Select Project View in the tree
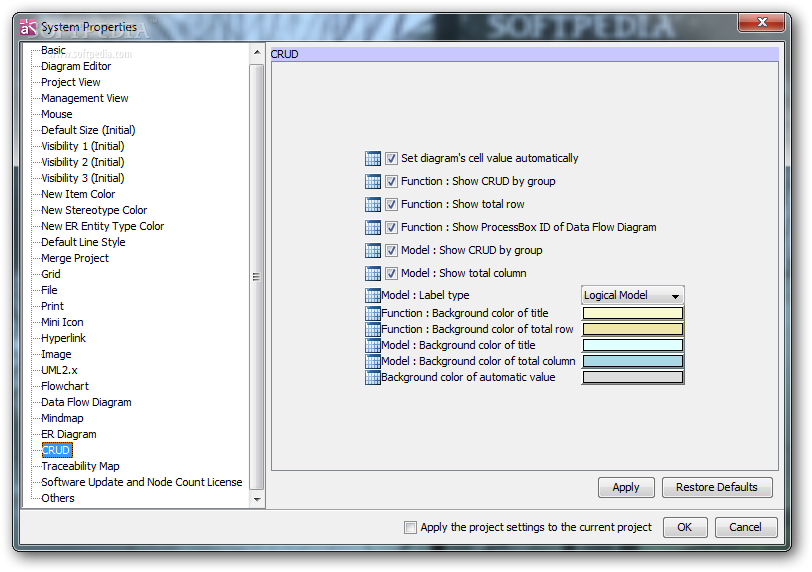The width and height of the screenshot is (812, 572). tap(71, 82)
